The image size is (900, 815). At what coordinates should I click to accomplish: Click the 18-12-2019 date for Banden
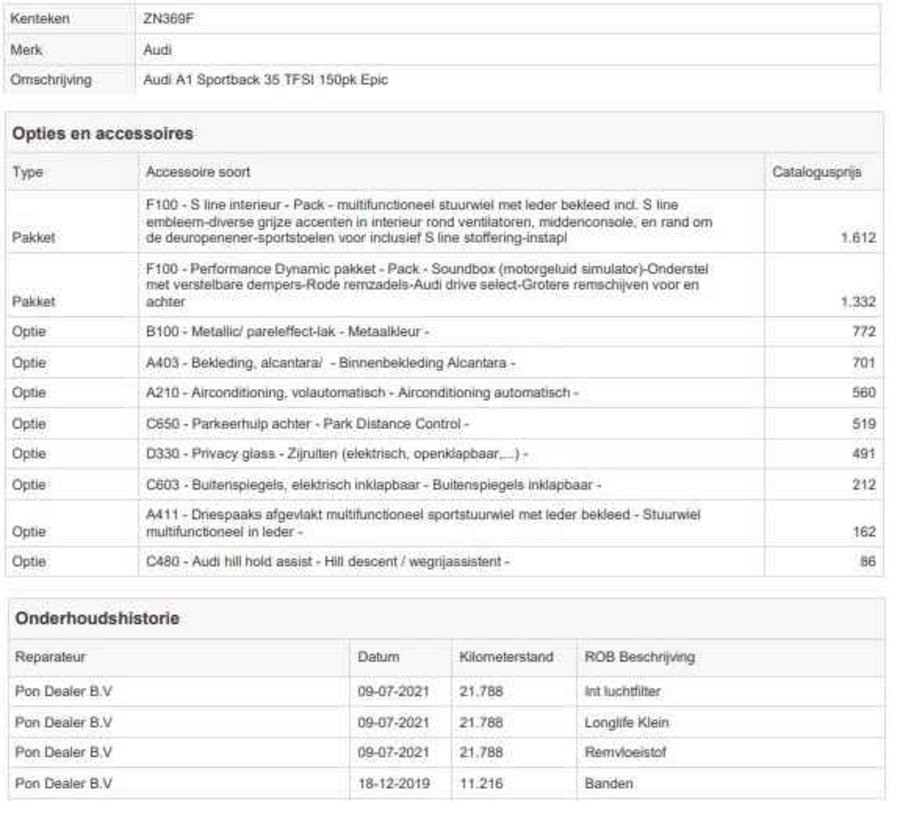click(x=394, y=784)
